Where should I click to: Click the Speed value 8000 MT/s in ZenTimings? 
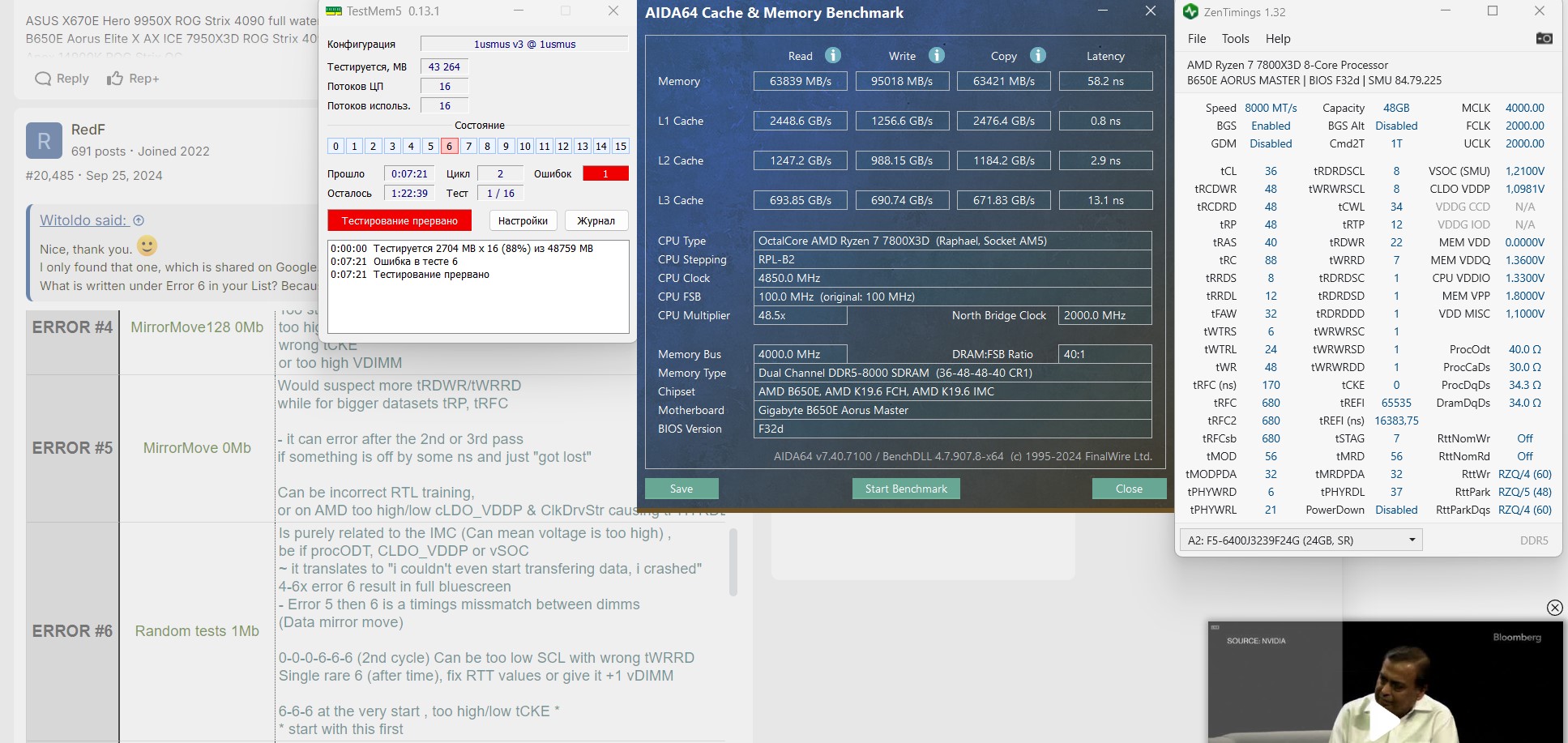[x=1271, y=108]
